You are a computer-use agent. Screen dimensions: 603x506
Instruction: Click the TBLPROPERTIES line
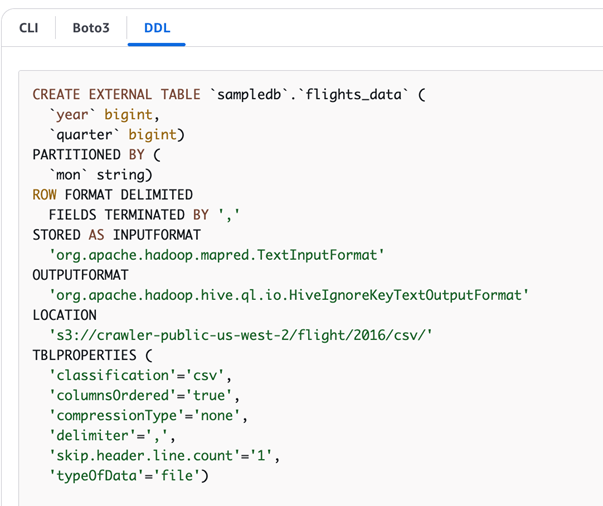[x=92, y=355]
